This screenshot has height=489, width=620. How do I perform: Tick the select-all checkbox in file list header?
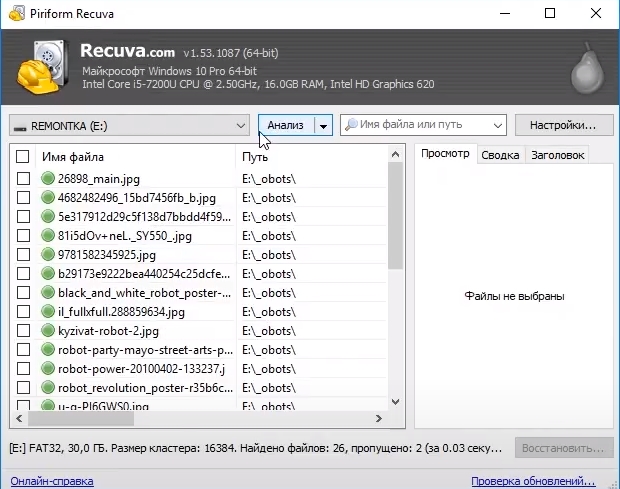click(23, 157)
